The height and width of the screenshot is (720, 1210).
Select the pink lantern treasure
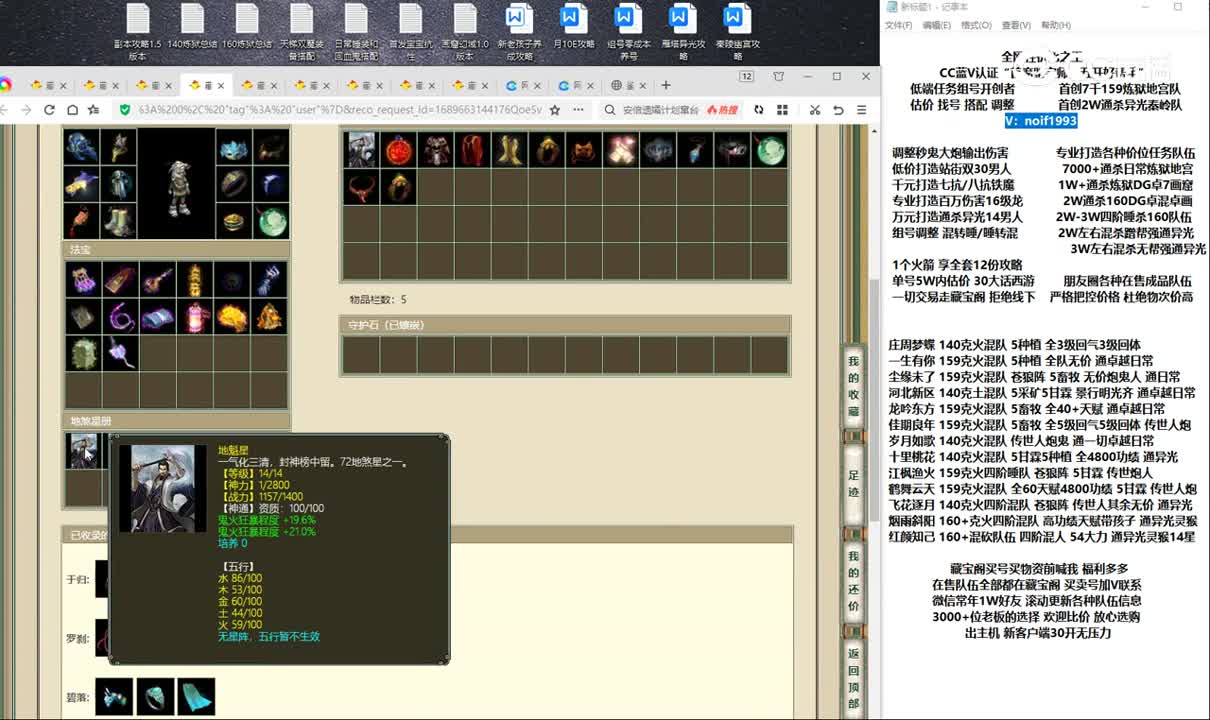tap(194, 316)
